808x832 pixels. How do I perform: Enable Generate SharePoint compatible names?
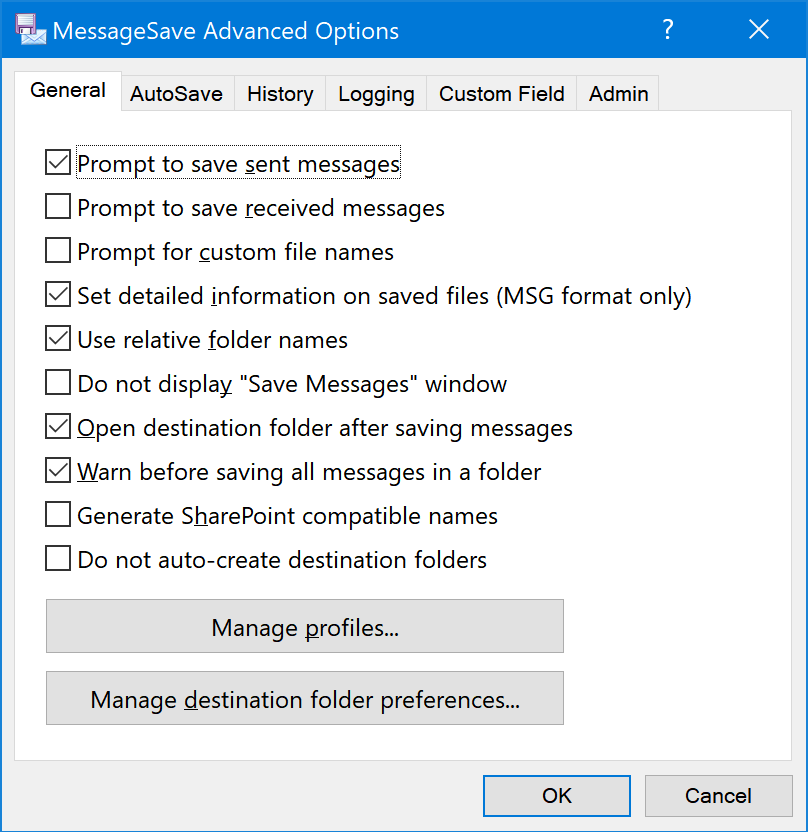tap(58, 515)
